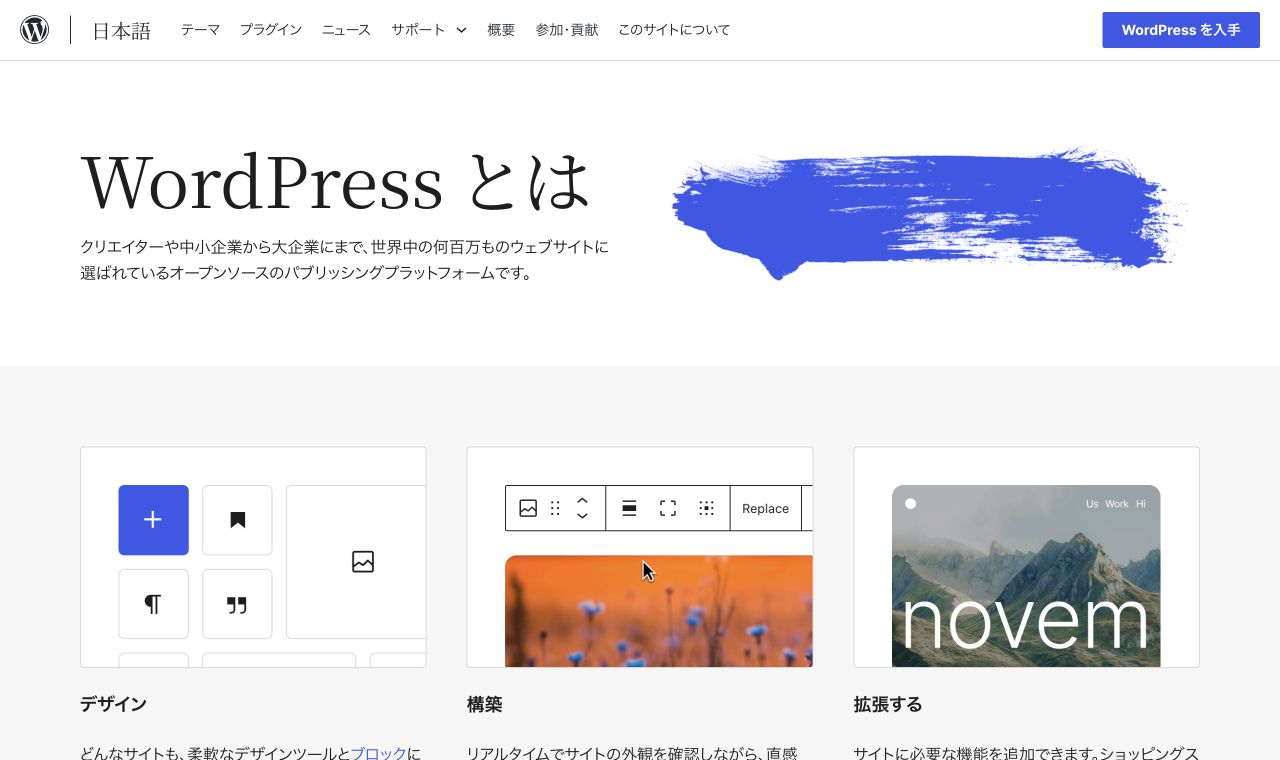1280x760 pixels.
Task: Visit the 参加・貢献 page
Action: click(567, 30)
